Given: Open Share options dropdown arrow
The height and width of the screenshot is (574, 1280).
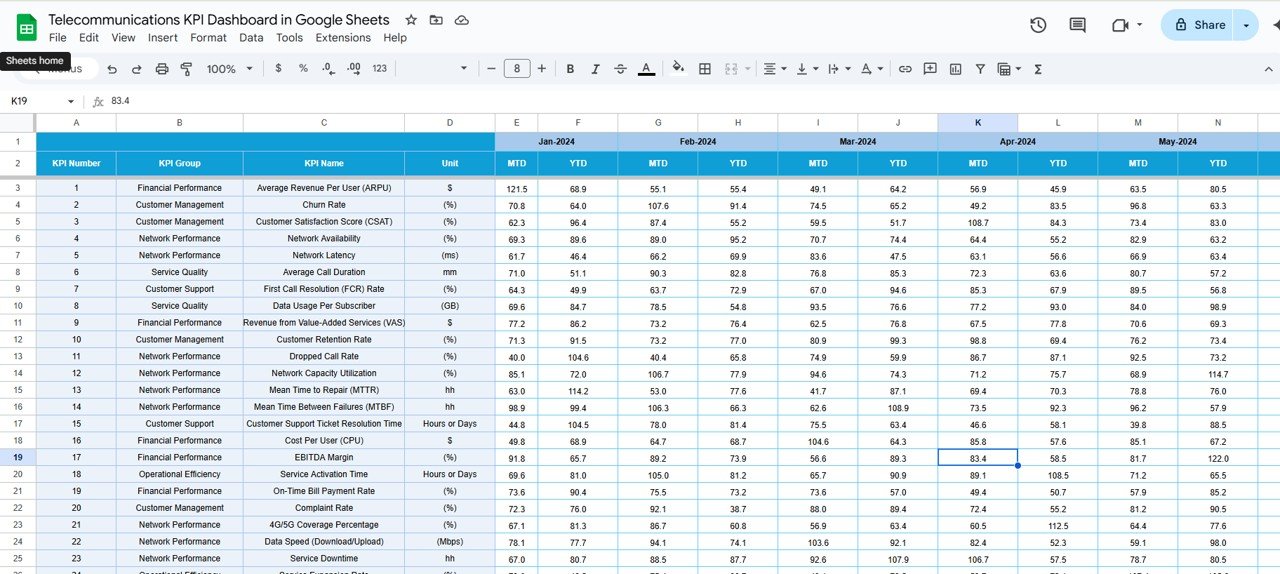Looking at the screenshot, I should (1246, 25).
